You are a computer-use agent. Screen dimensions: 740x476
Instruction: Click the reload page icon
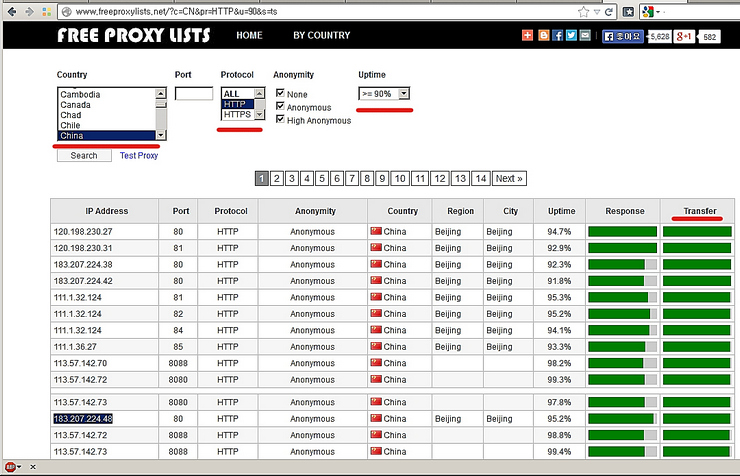click(609, 12)
